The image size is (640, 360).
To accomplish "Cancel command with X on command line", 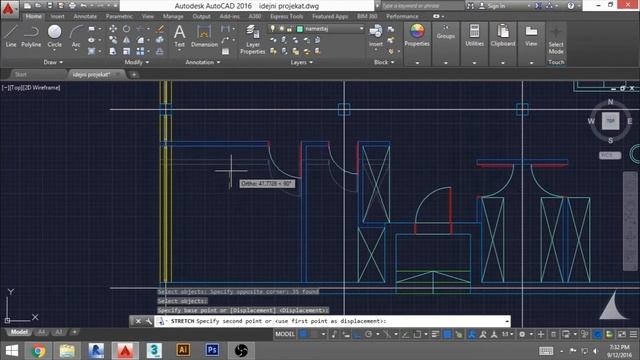I will pyautogui.click(x=138, y=321).
